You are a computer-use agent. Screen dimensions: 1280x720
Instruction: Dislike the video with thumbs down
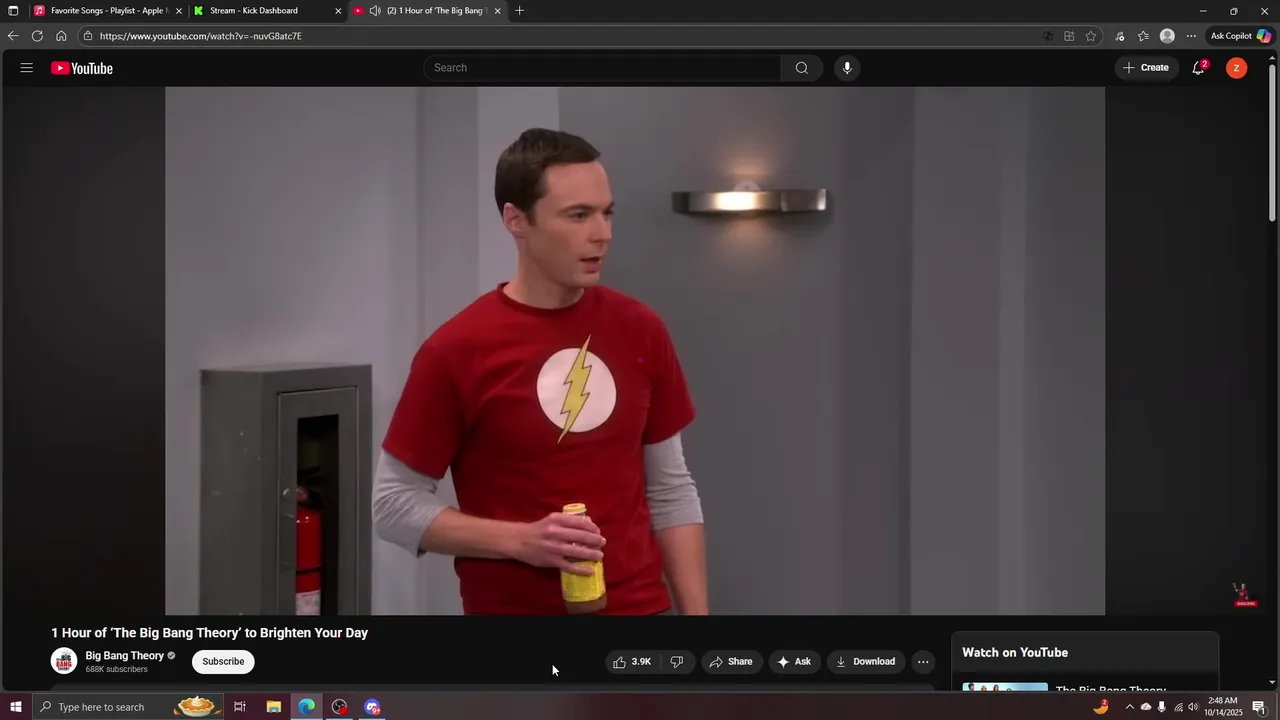click(677, 662)
